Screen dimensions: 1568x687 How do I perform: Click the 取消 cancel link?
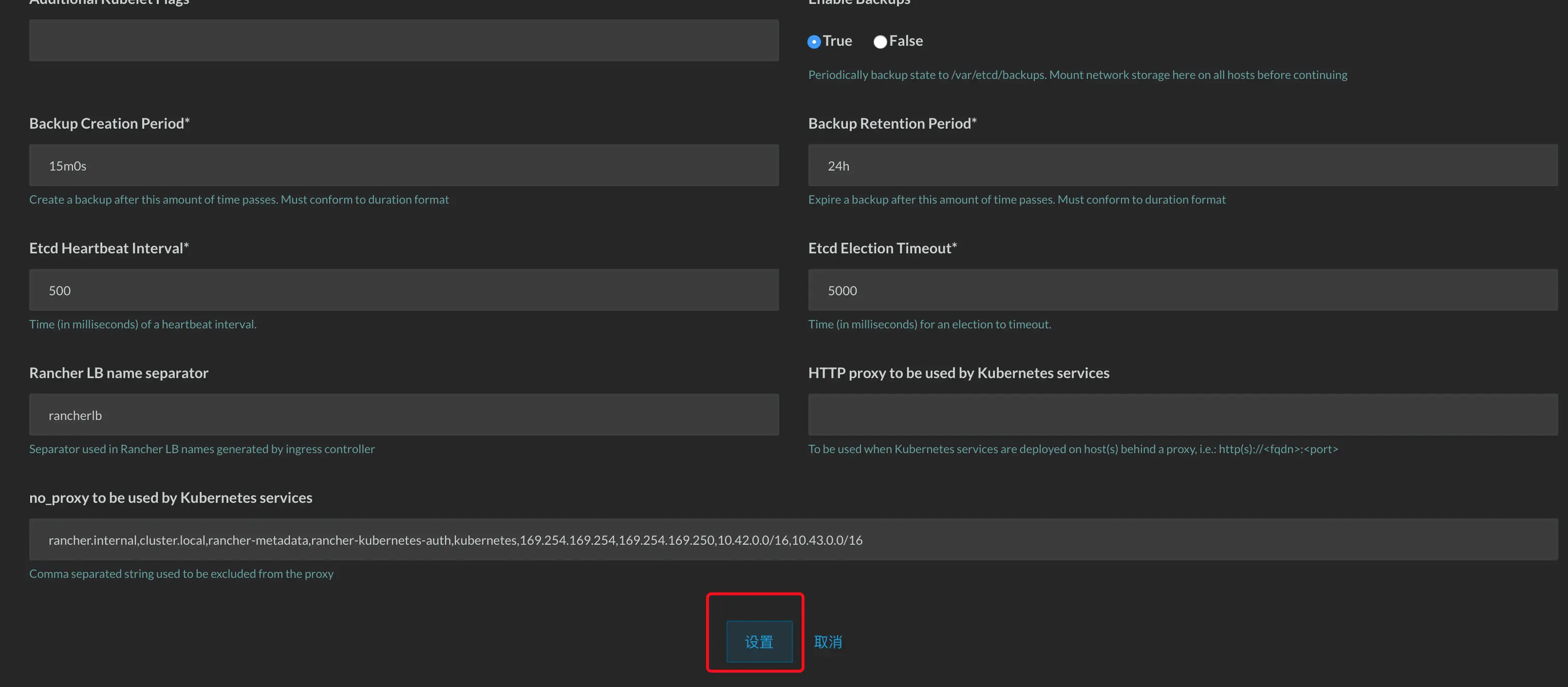coord(828,641)
